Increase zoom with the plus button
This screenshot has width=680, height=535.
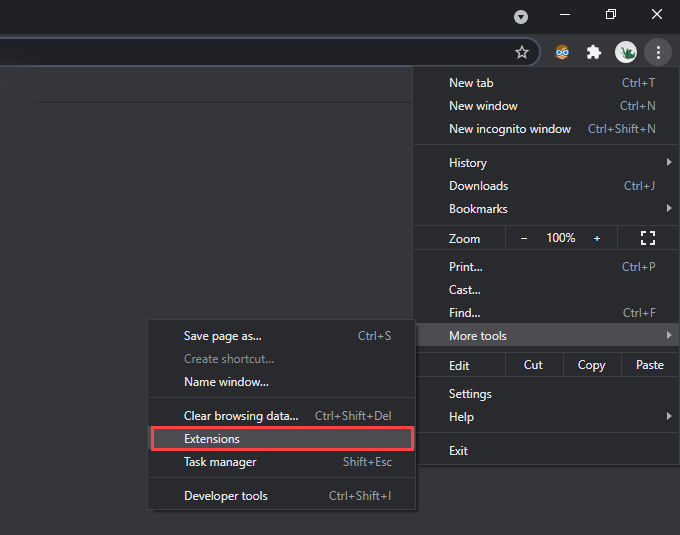pyautogui.click(x=597, y=238)
